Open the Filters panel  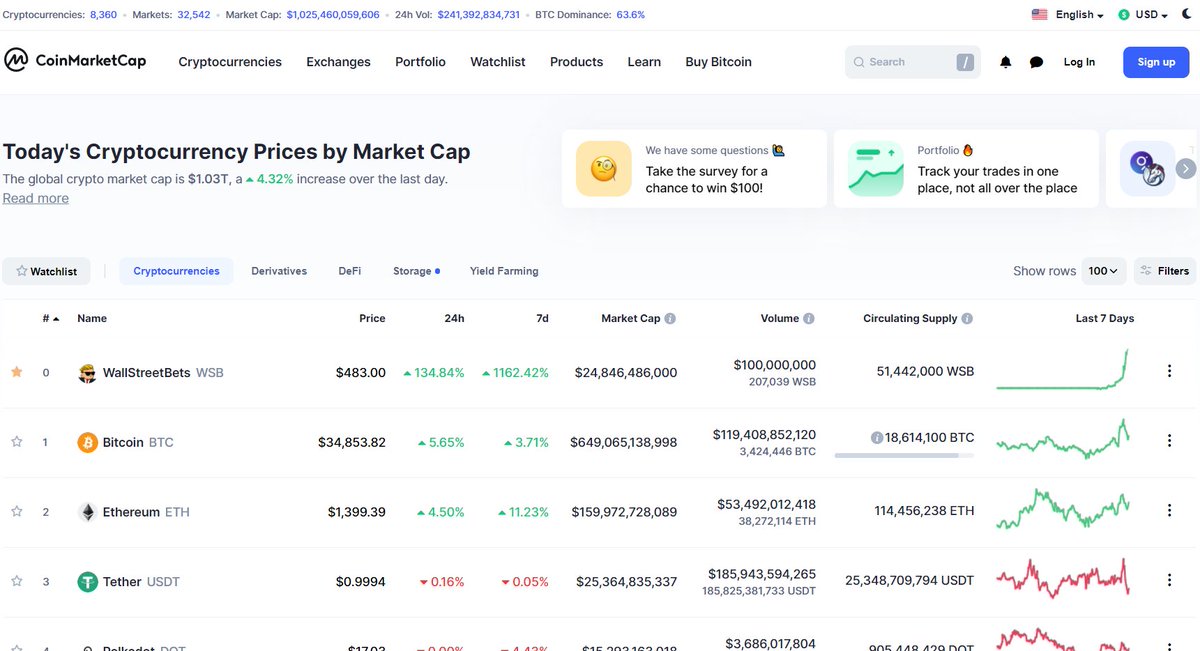tap(1164, 271)
